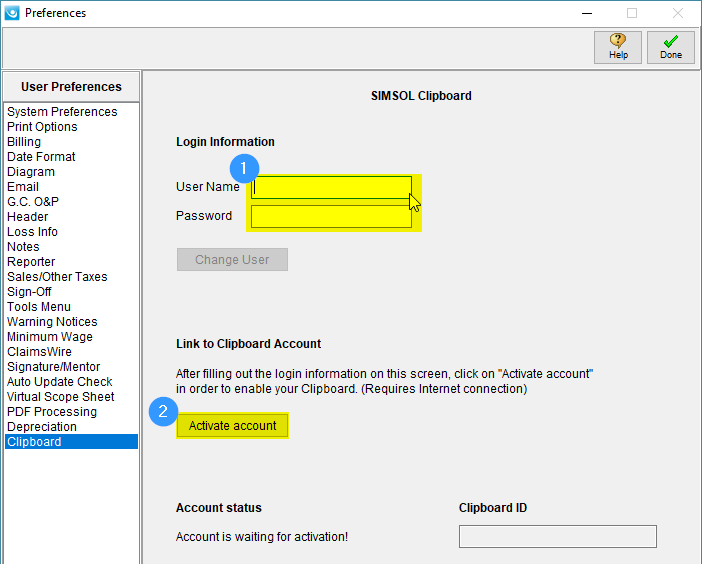
Task: Open Warning Notices preferences
Action: tap(71, 321)
